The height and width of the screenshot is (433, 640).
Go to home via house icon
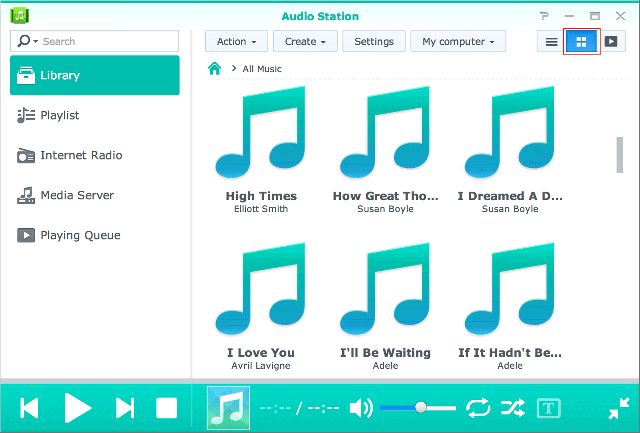tap(214, 68)
